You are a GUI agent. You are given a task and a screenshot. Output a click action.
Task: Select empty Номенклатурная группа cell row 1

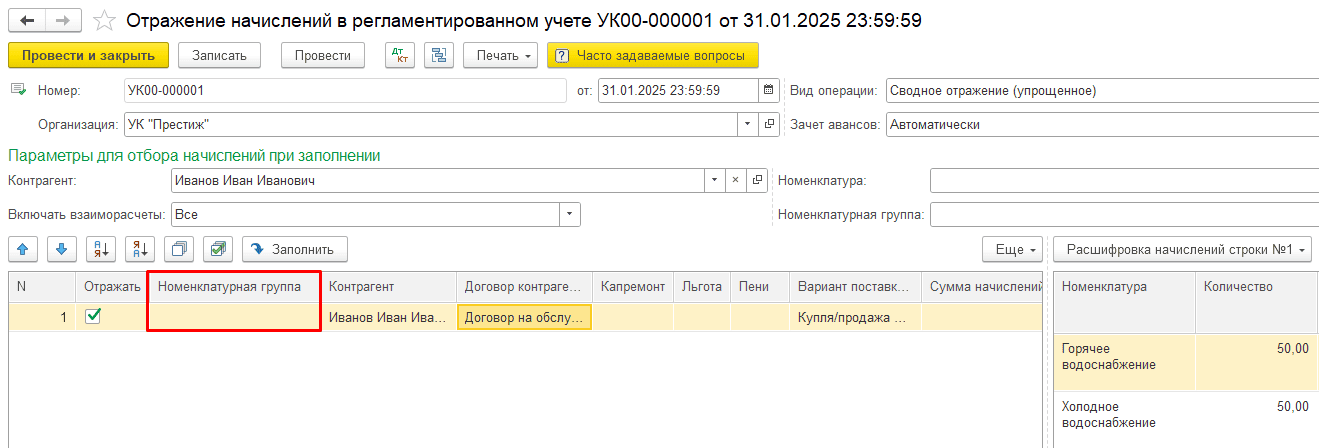coord(234,317)
